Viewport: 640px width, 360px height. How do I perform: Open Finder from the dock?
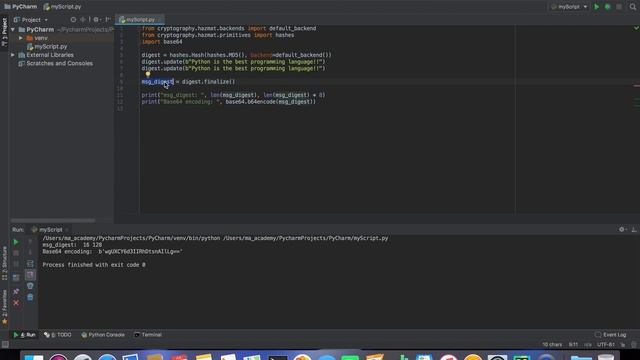(33, 358)
